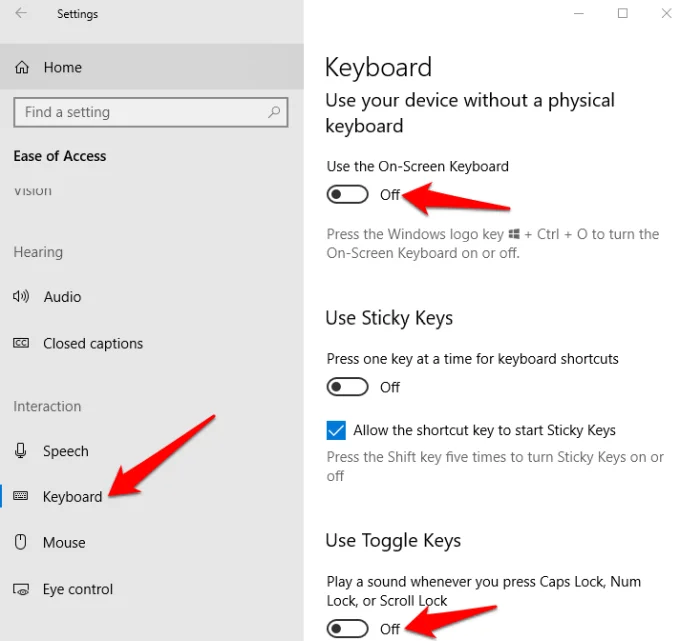
Task: Click the Keyboard icon in sidebar
Action: 21,497
